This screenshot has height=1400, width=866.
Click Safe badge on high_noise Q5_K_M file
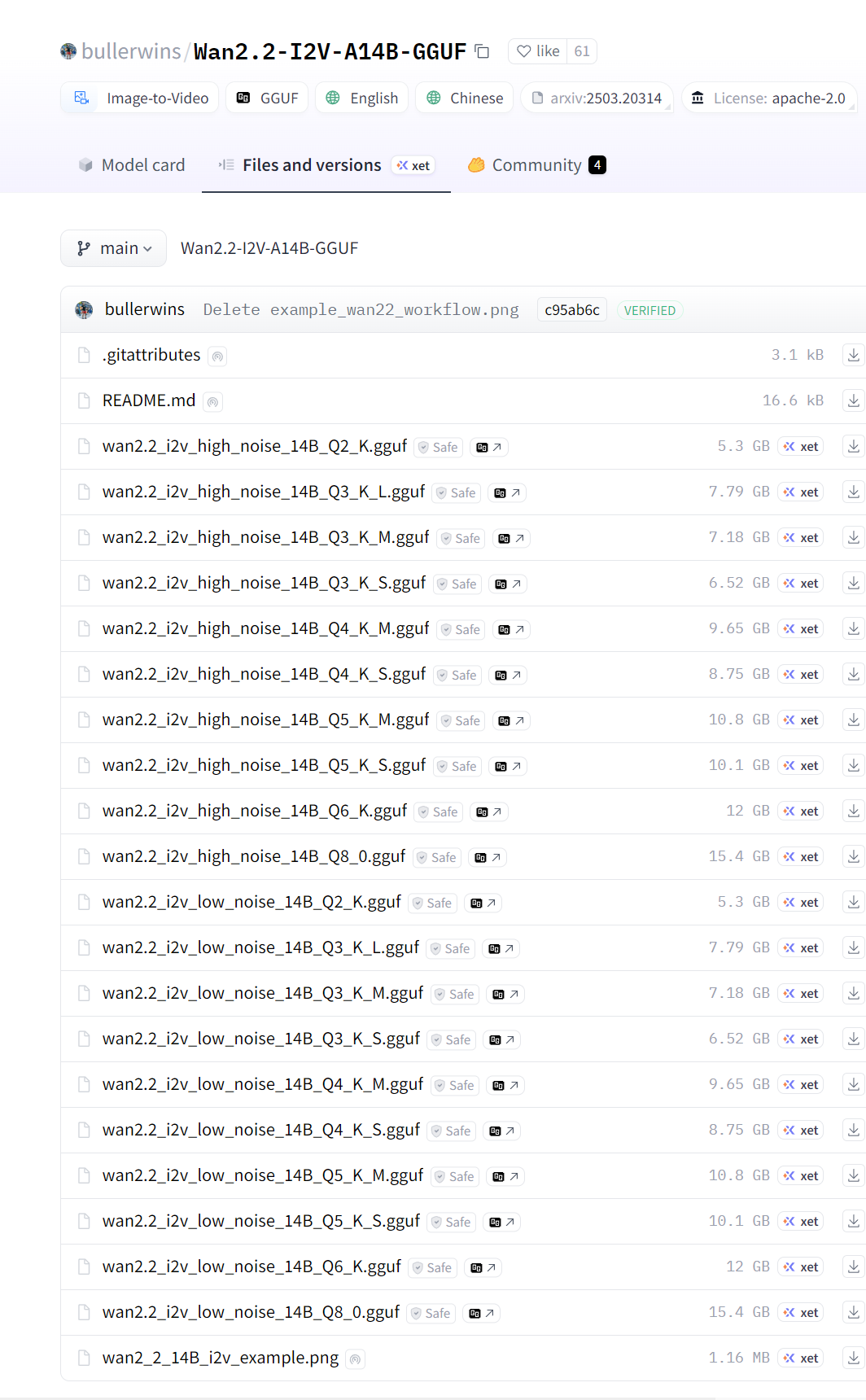(461, 720)
